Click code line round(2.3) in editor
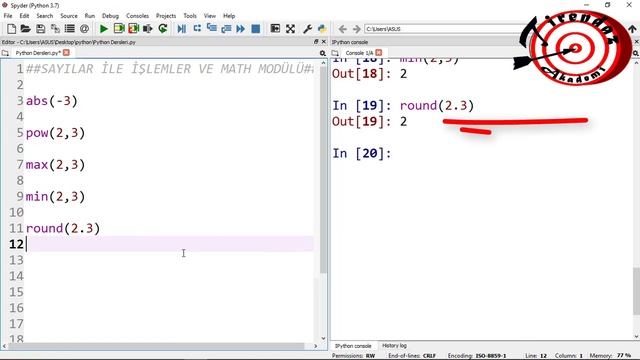The image size is (640, 360). (x=63, y=228)
